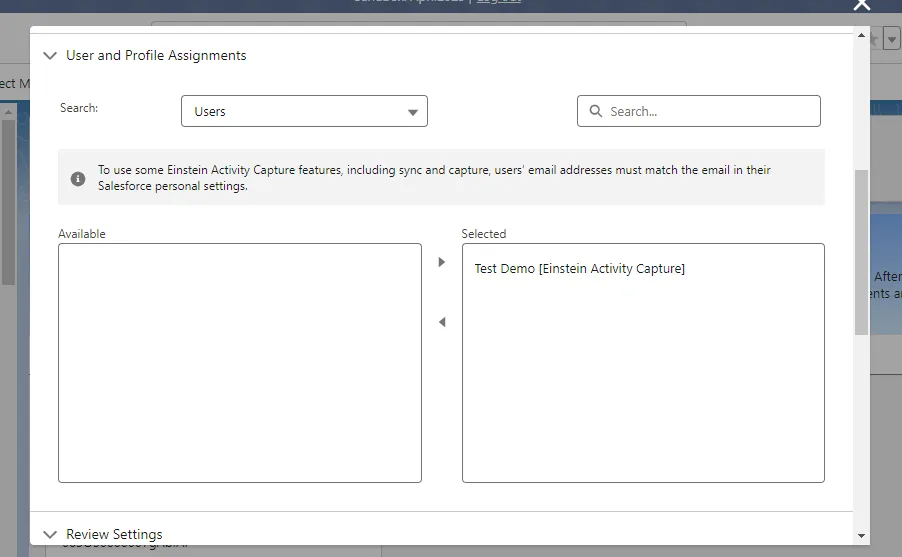The height and width of the screenshot is (557, 902).
Task: Click inside the empty Available list box
Action: coord(240,362)
